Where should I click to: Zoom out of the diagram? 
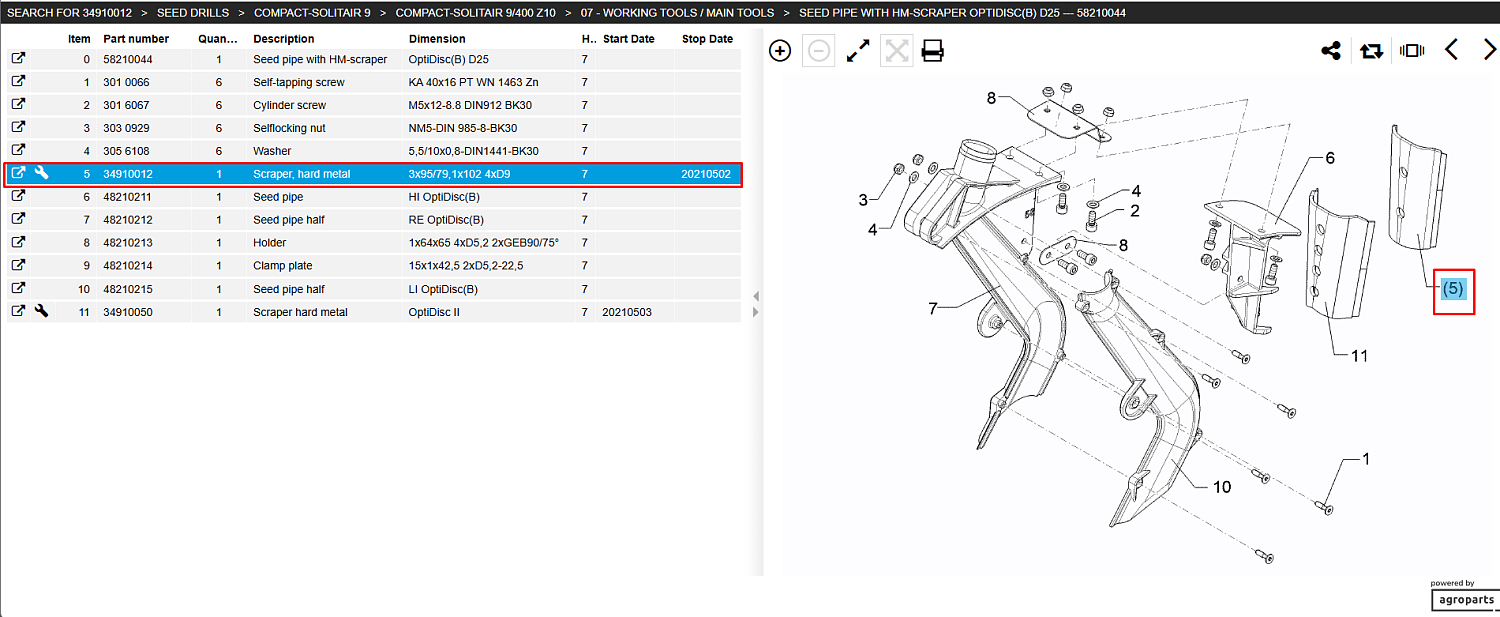(819, 51)
